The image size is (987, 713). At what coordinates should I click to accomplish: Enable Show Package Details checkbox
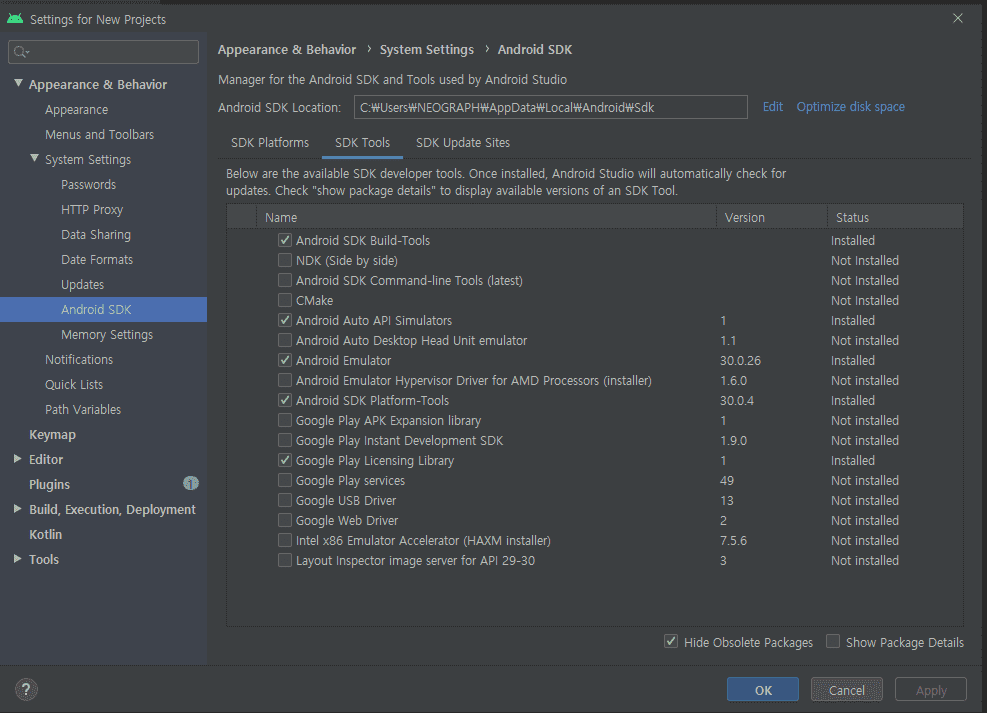[x=833, y=642]
